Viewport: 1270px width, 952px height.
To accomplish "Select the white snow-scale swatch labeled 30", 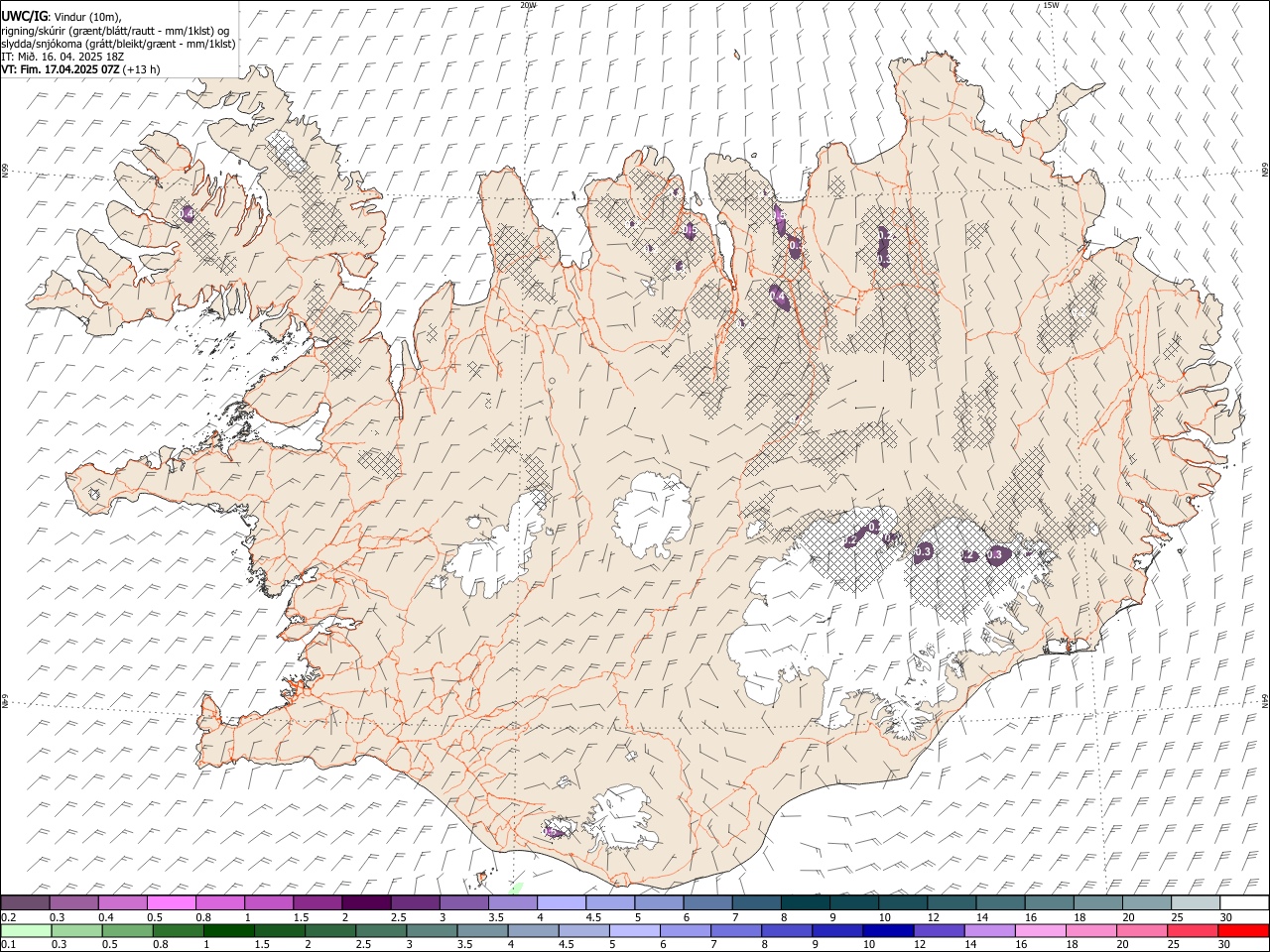I will [1244, 903].
